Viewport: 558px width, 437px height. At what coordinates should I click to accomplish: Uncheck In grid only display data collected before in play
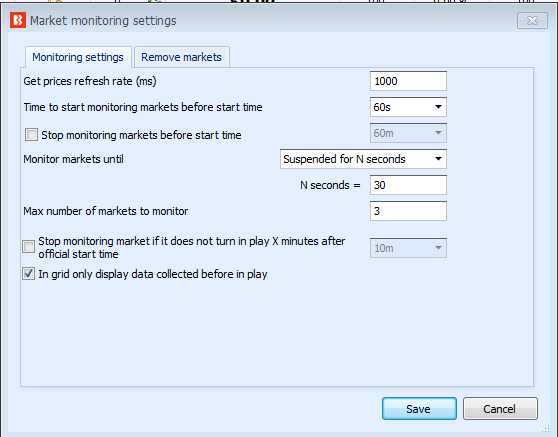click(28, 274)
